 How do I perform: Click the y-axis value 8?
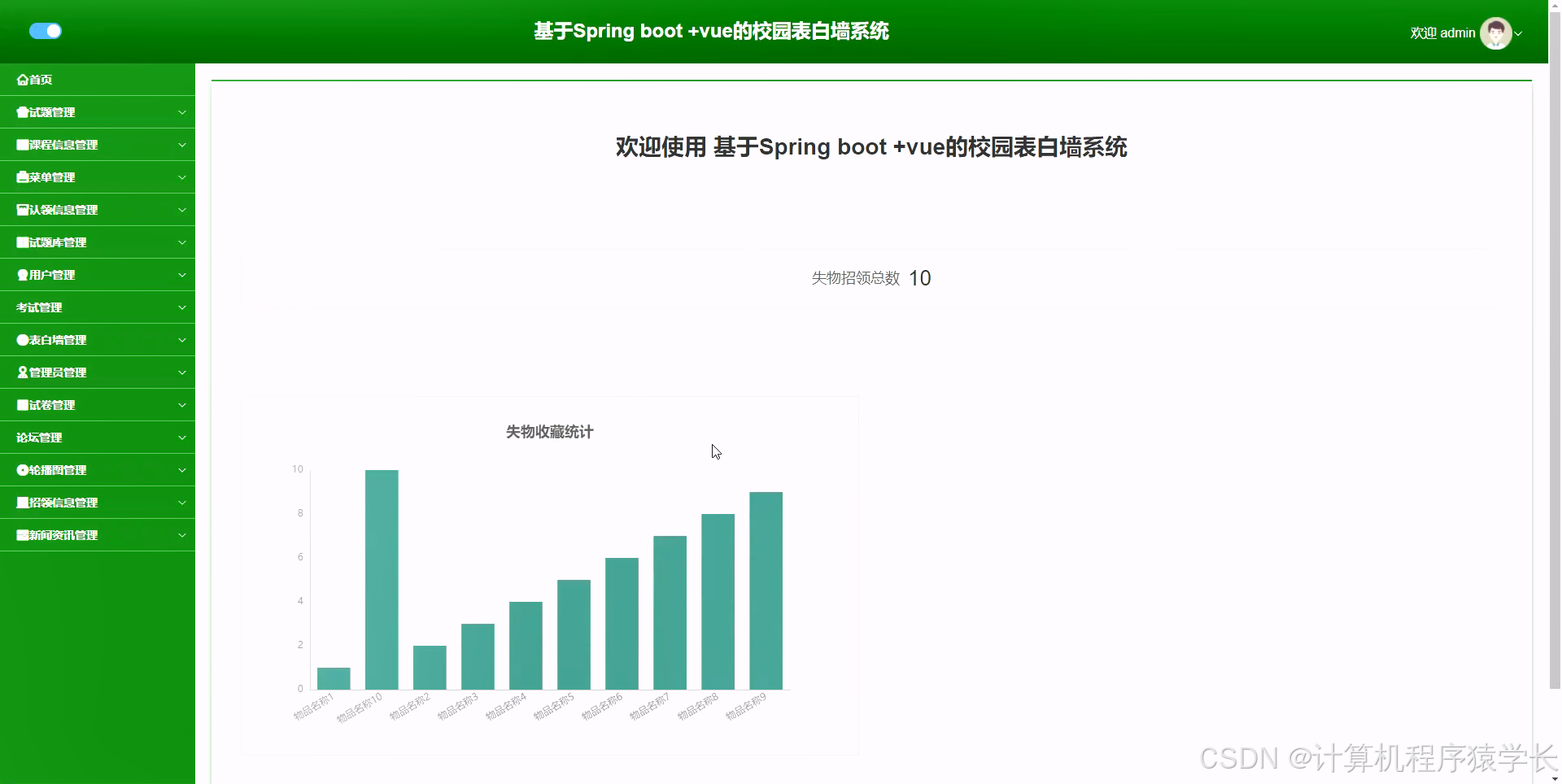tap(300, 513)
